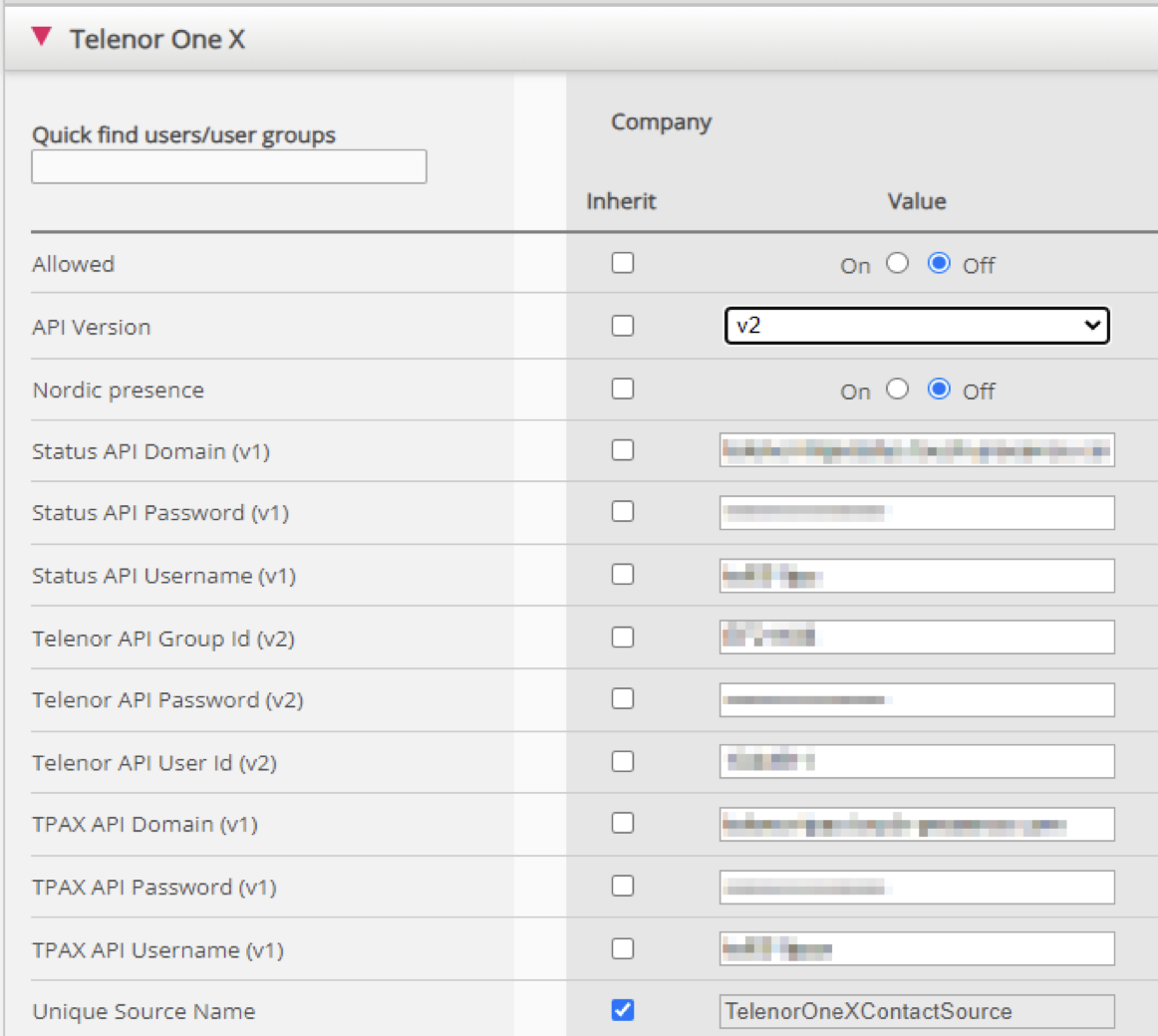
Task: Uncheck Inherit for Unique Source Name
Action: click(623, 1010)
